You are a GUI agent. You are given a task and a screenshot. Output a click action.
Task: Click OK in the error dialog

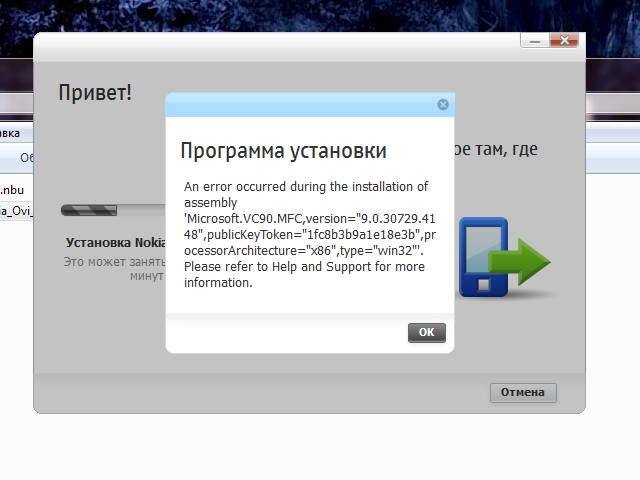click(x=426, y=333)
